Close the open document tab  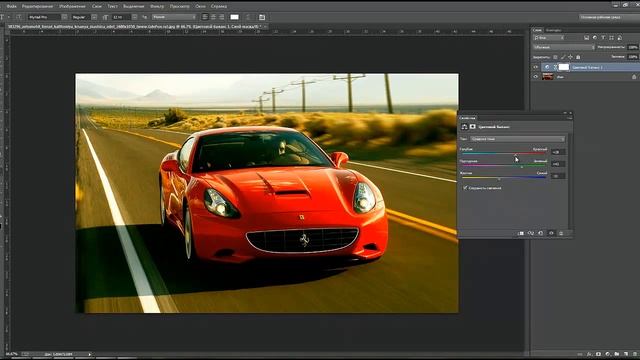(x=265, y=27)
